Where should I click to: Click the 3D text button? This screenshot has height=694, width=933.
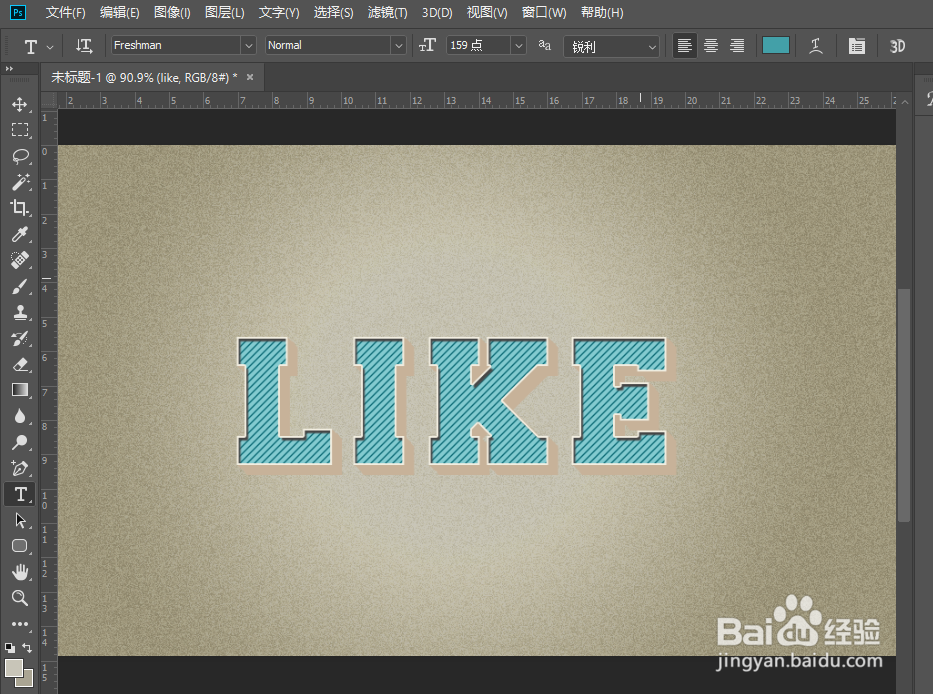[897, 46]
